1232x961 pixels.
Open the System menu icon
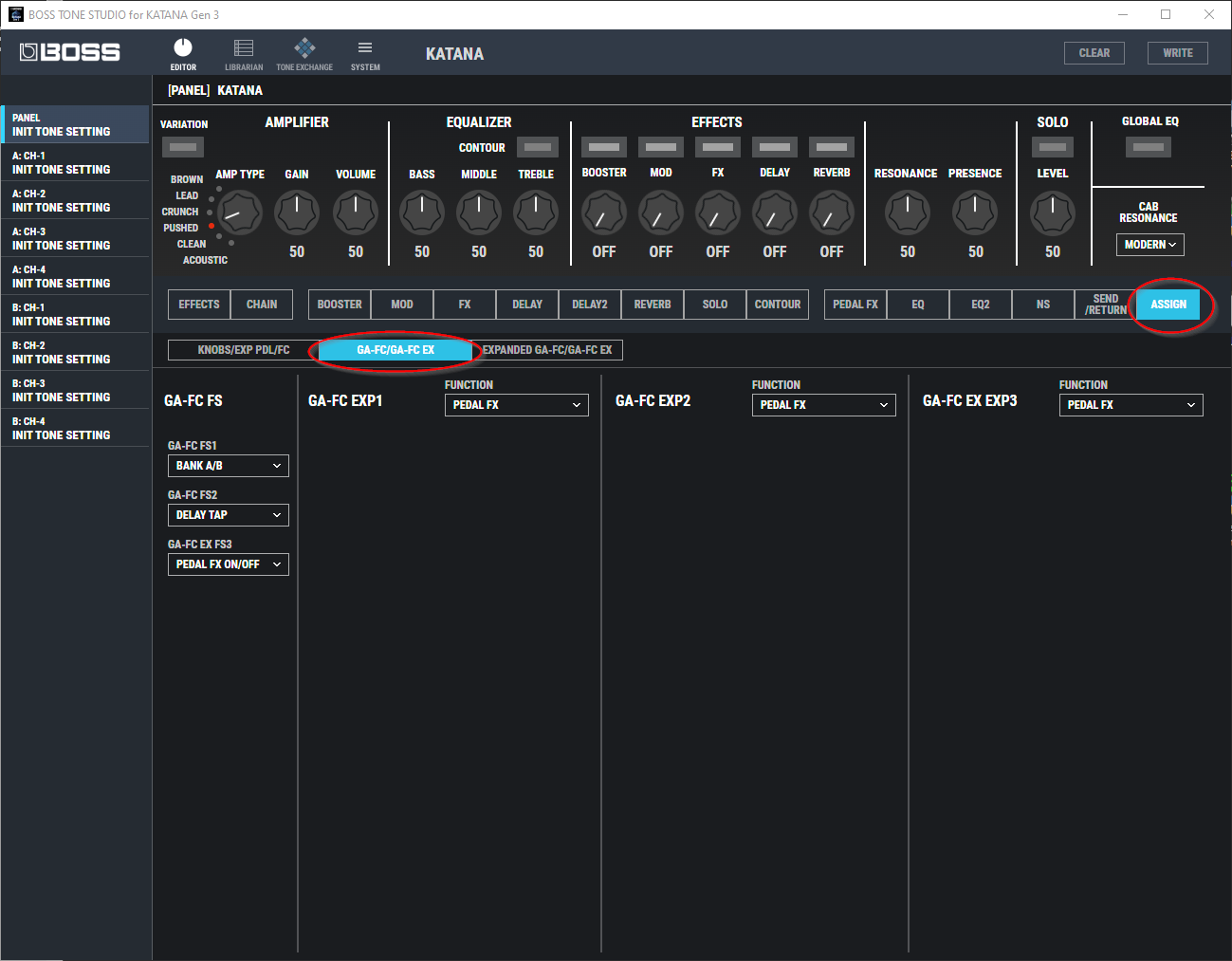[365, 54]
